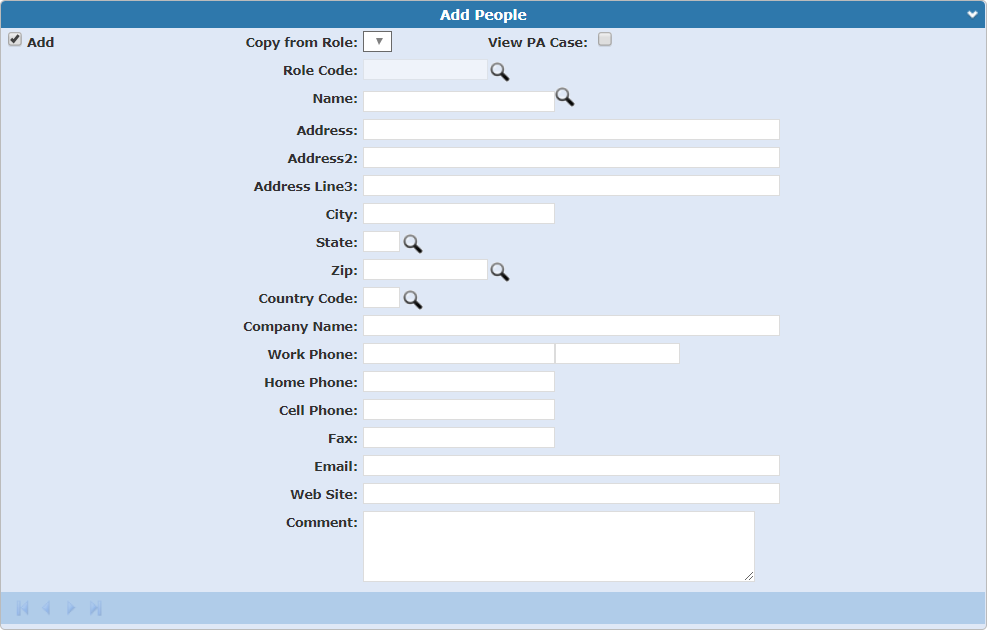The width and height of the screenshot is (987, 630).
Task: Click the Comment text area
Action: [560, 545]
